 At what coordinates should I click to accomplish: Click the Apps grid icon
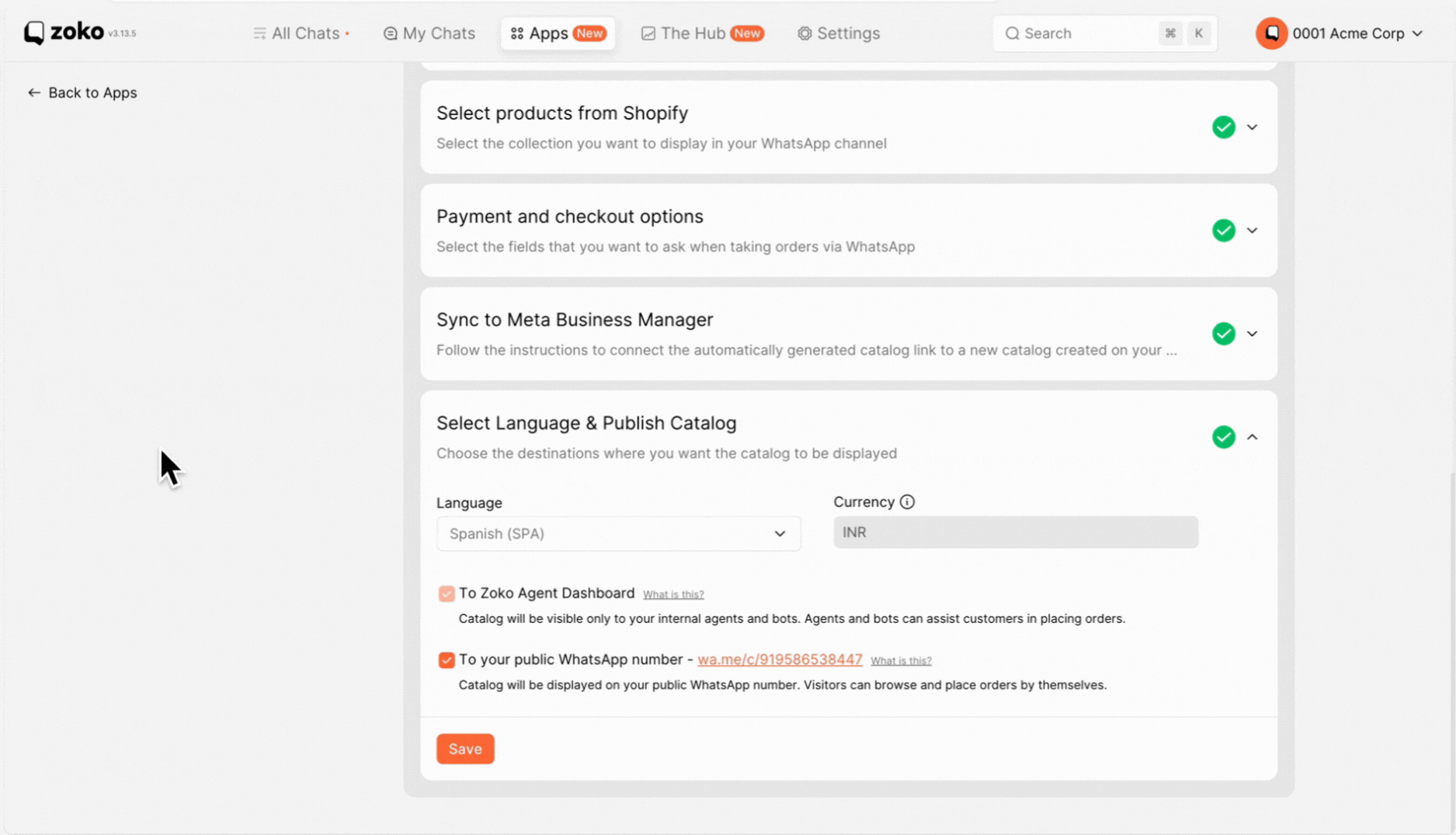point(517,33)
